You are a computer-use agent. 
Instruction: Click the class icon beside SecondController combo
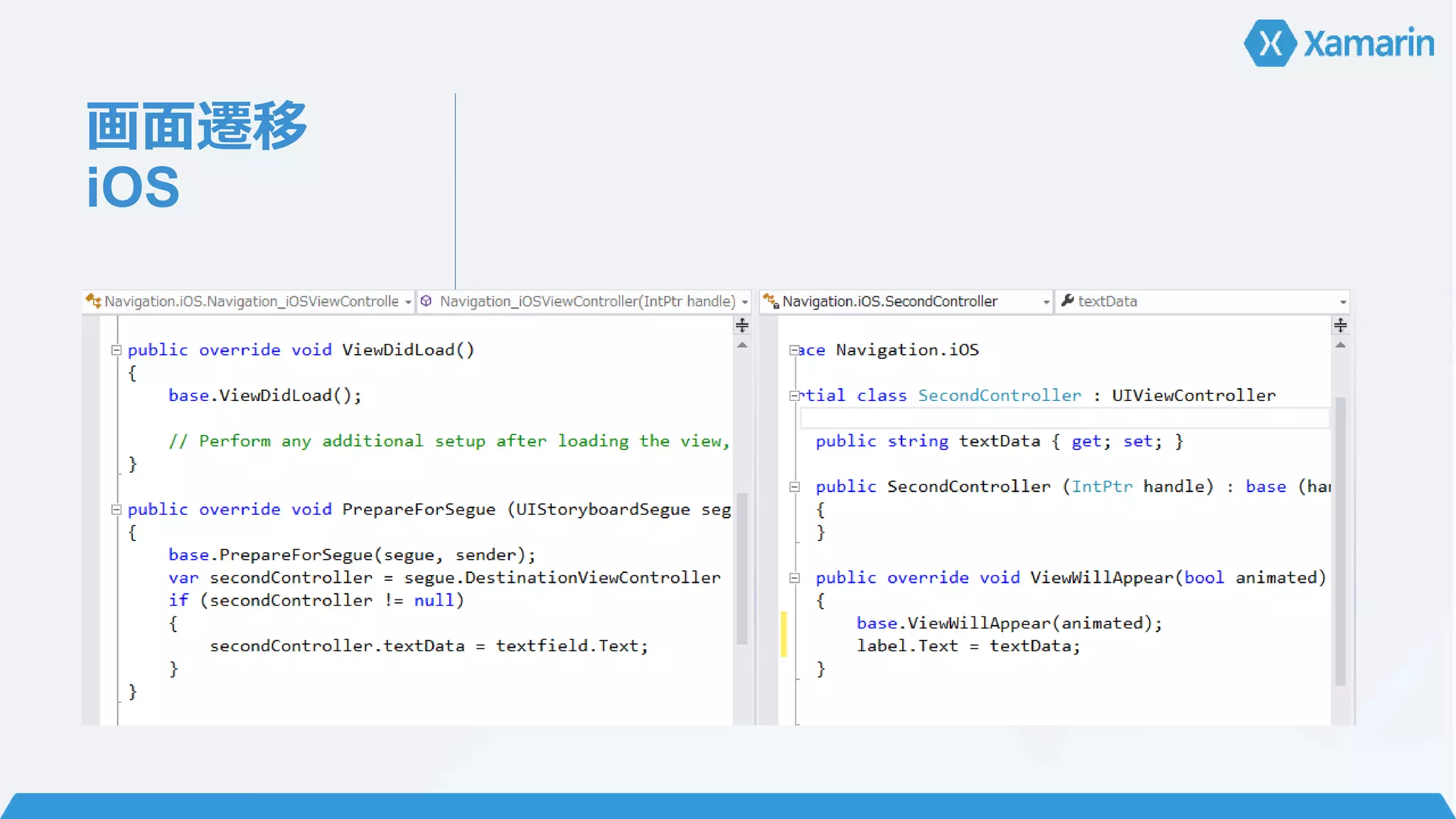click(x=771, y=301)
